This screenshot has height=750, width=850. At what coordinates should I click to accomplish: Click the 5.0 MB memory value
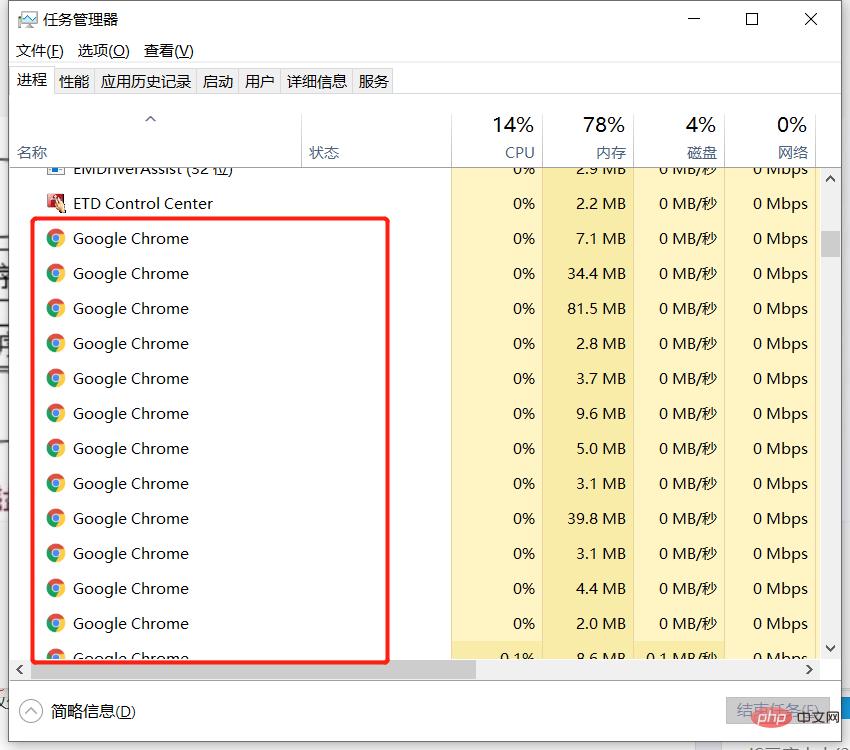[601, 448]
